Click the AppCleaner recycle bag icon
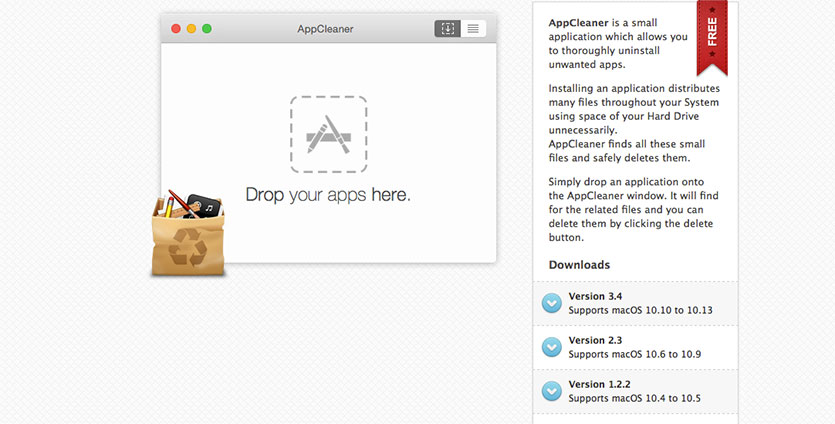The image size is (835, 424). click(187, 233)
